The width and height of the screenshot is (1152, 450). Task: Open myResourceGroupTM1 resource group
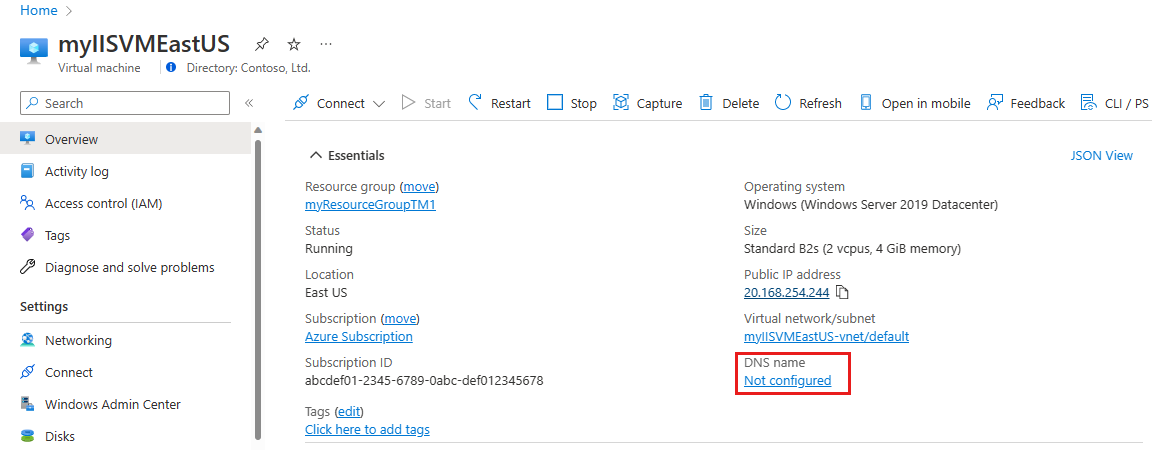(370, 205)
